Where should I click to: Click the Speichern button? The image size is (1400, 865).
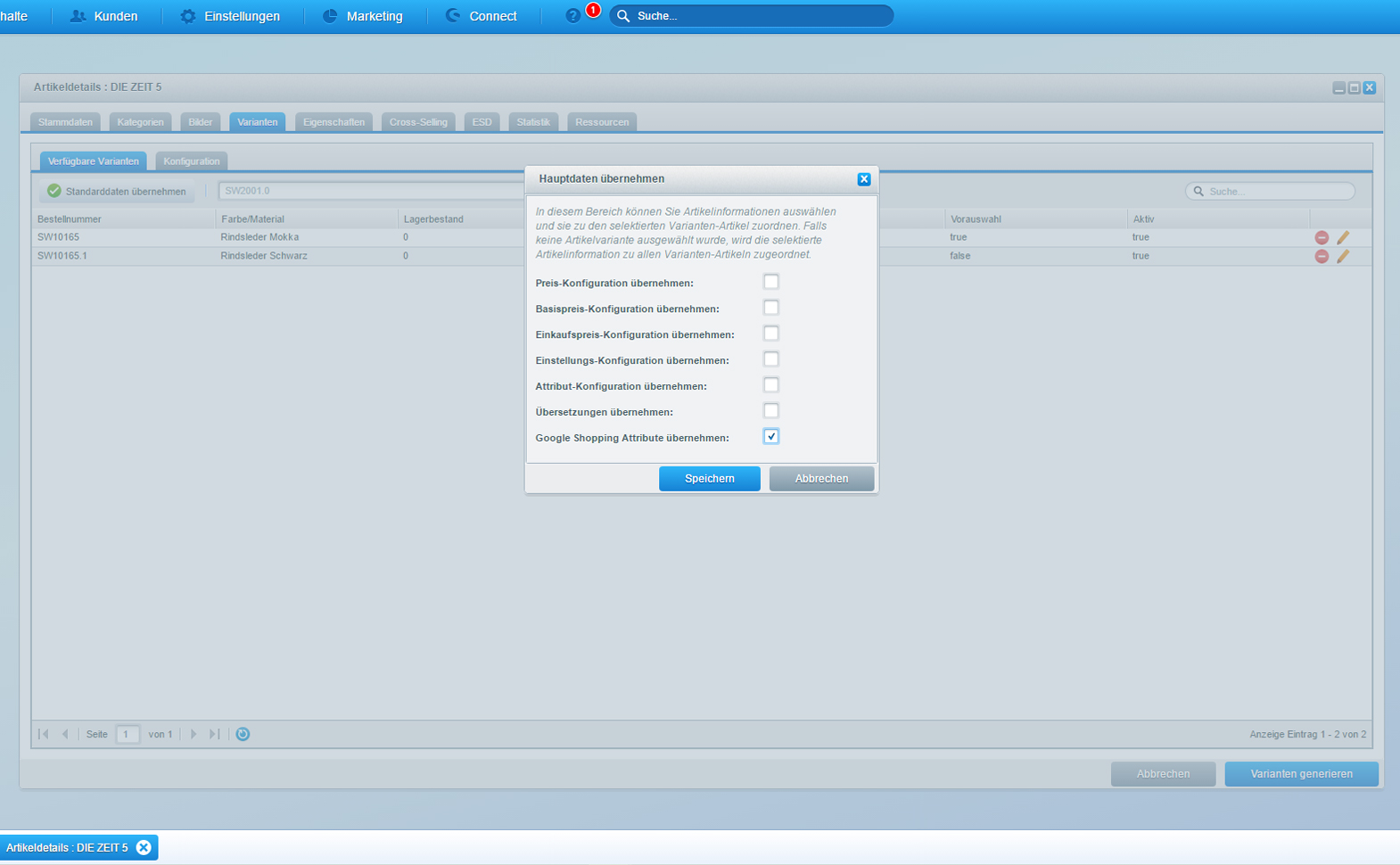pos(709,479)
